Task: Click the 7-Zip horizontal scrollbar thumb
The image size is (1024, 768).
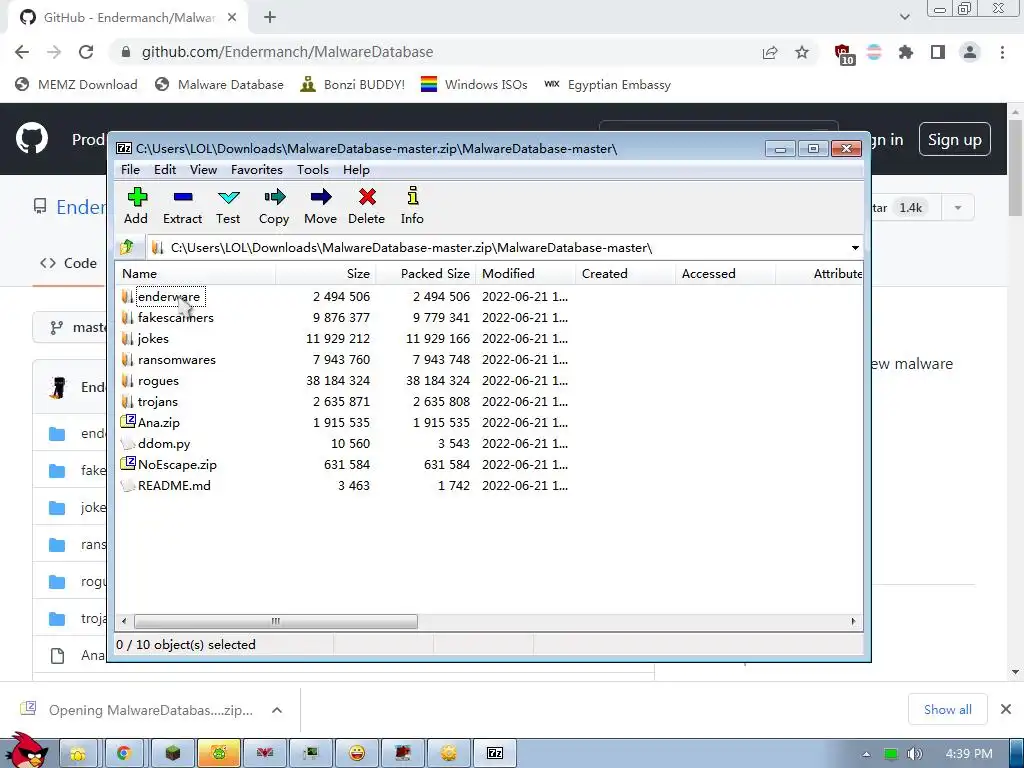Action: pos(276,621)
